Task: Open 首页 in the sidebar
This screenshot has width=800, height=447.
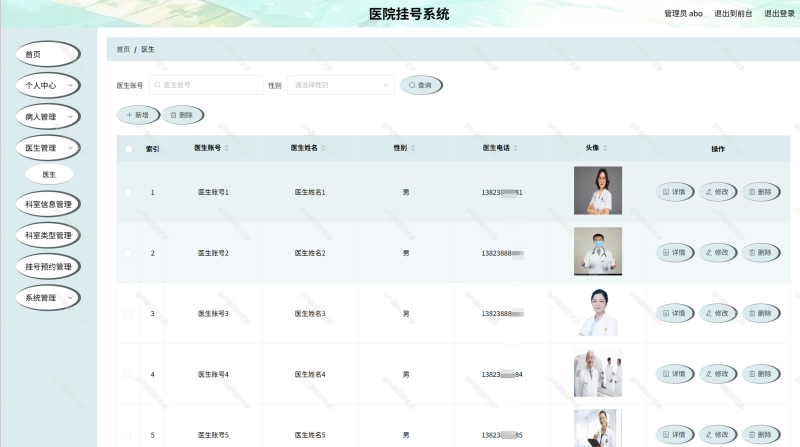Action: pos(48,54)
